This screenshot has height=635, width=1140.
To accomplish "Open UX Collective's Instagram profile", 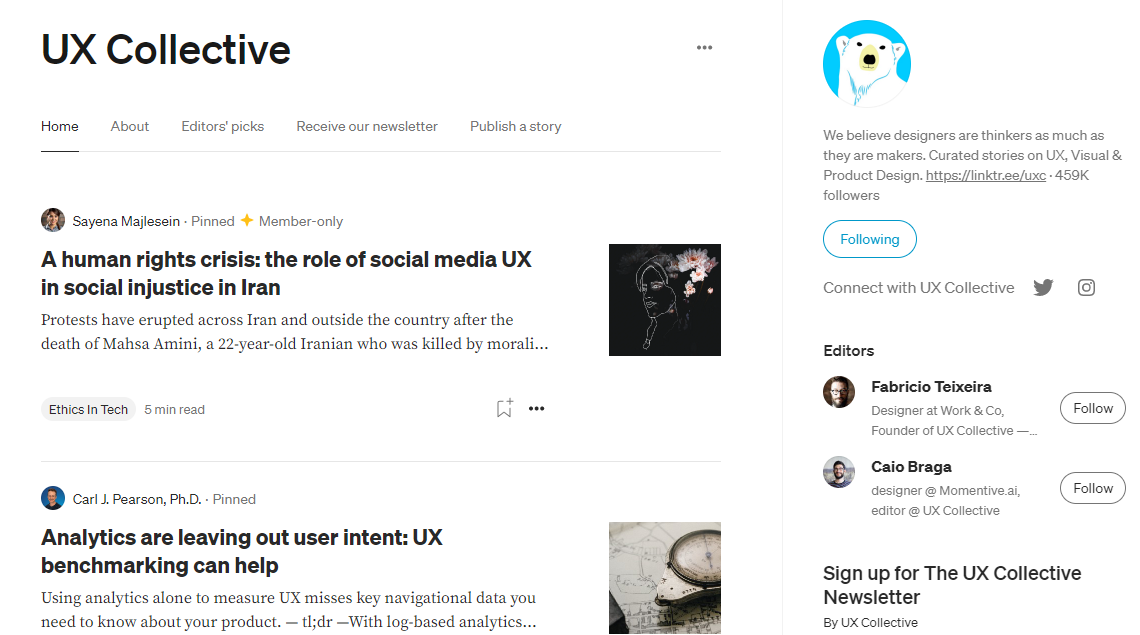I will click(x=1086, y=287).
